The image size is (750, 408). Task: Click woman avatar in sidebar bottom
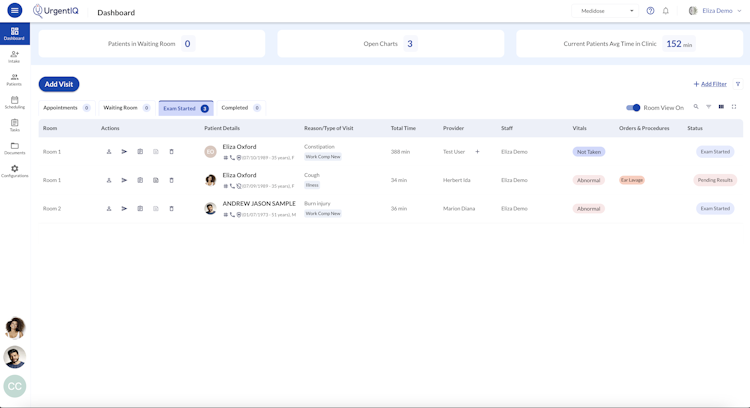pyautogui.click(x=15, y=328)
